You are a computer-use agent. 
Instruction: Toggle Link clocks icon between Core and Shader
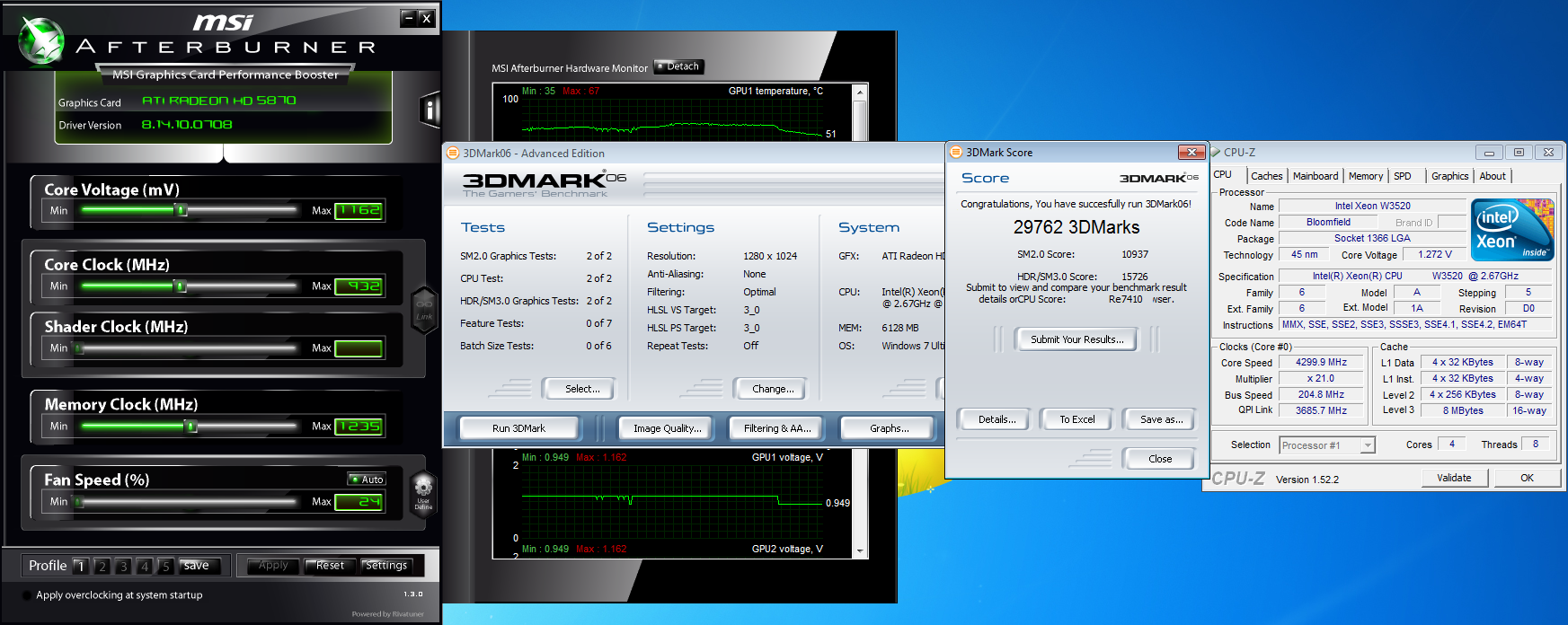click(424, 311)
